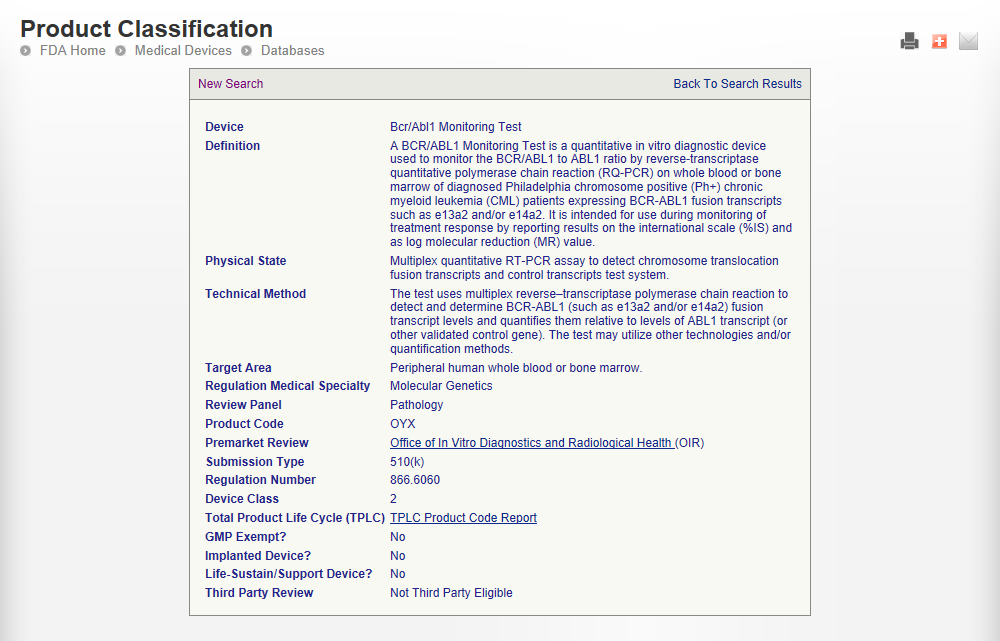Click the 'Physical State' label
Viewport: 1000px width, 641px height.
click(x=246, y=261)
